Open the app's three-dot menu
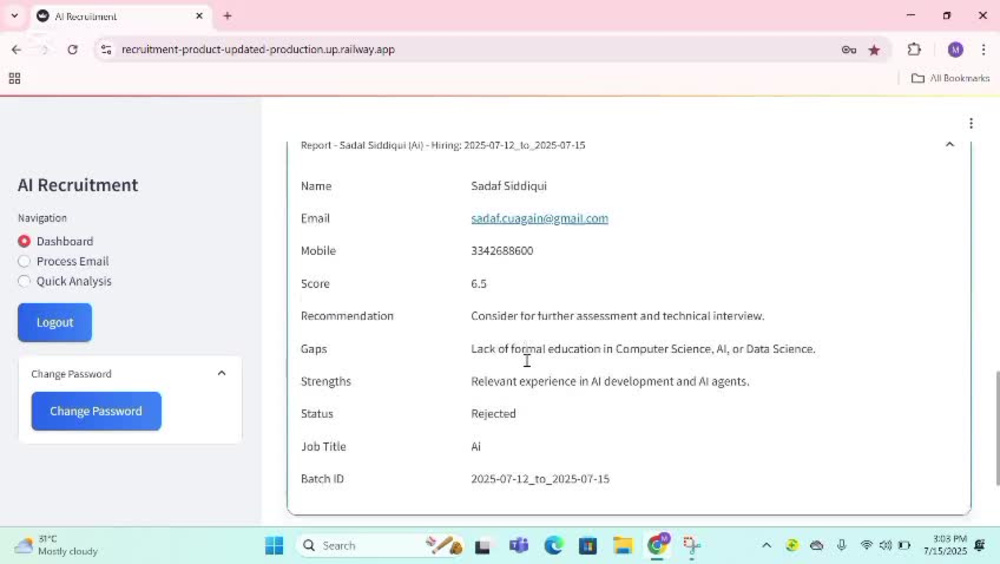 point(971,123)
